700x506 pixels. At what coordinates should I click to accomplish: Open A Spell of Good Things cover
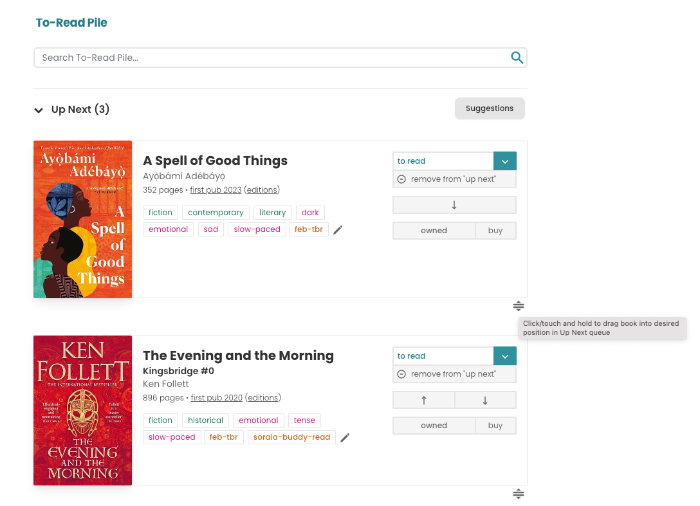[83, 219]
